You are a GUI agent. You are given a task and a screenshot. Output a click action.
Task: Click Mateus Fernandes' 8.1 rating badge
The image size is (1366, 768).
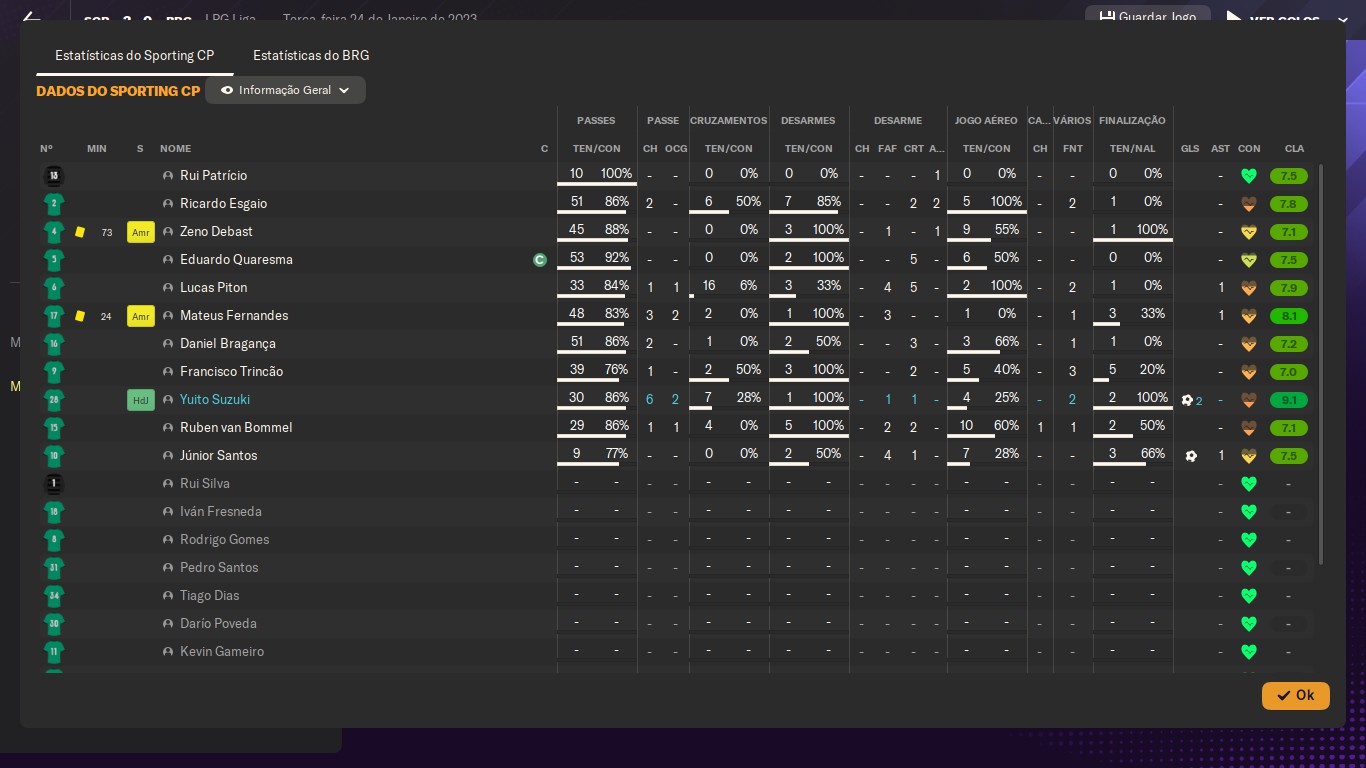1289,316
